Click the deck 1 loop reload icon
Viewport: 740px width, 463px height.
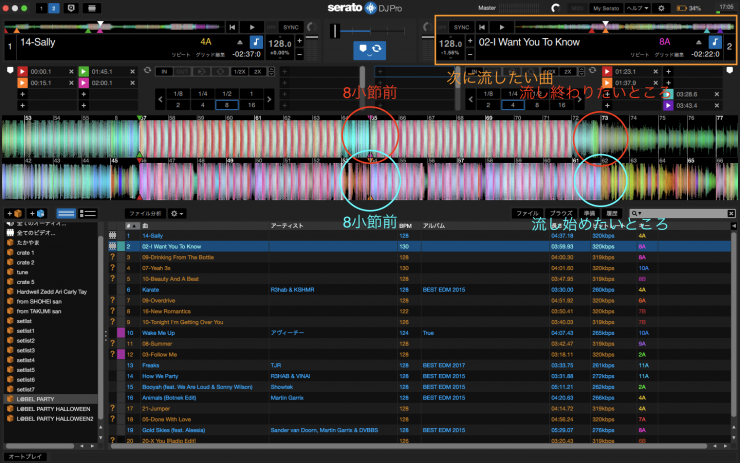147,70
